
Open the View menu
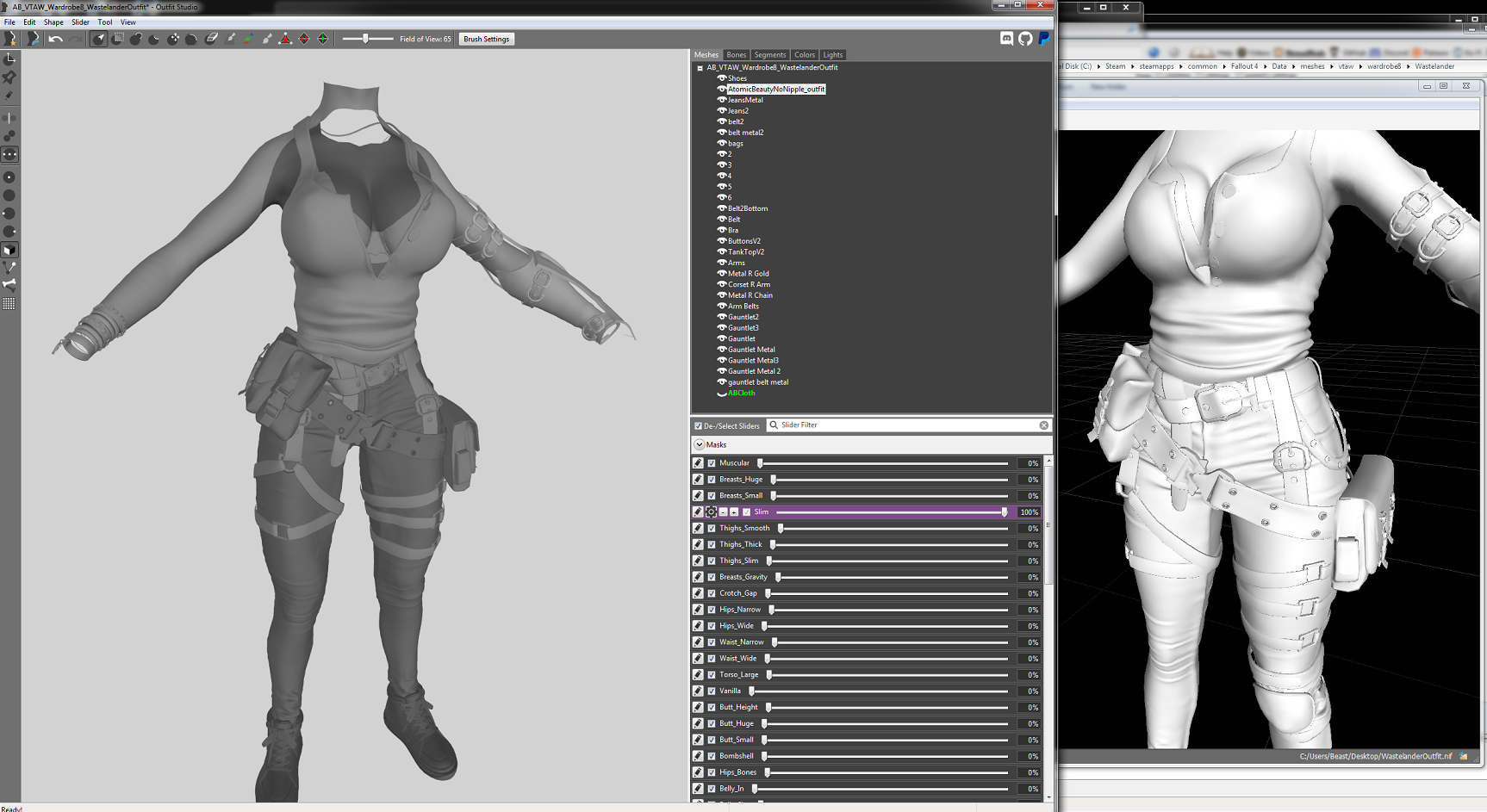coord(128,22)
